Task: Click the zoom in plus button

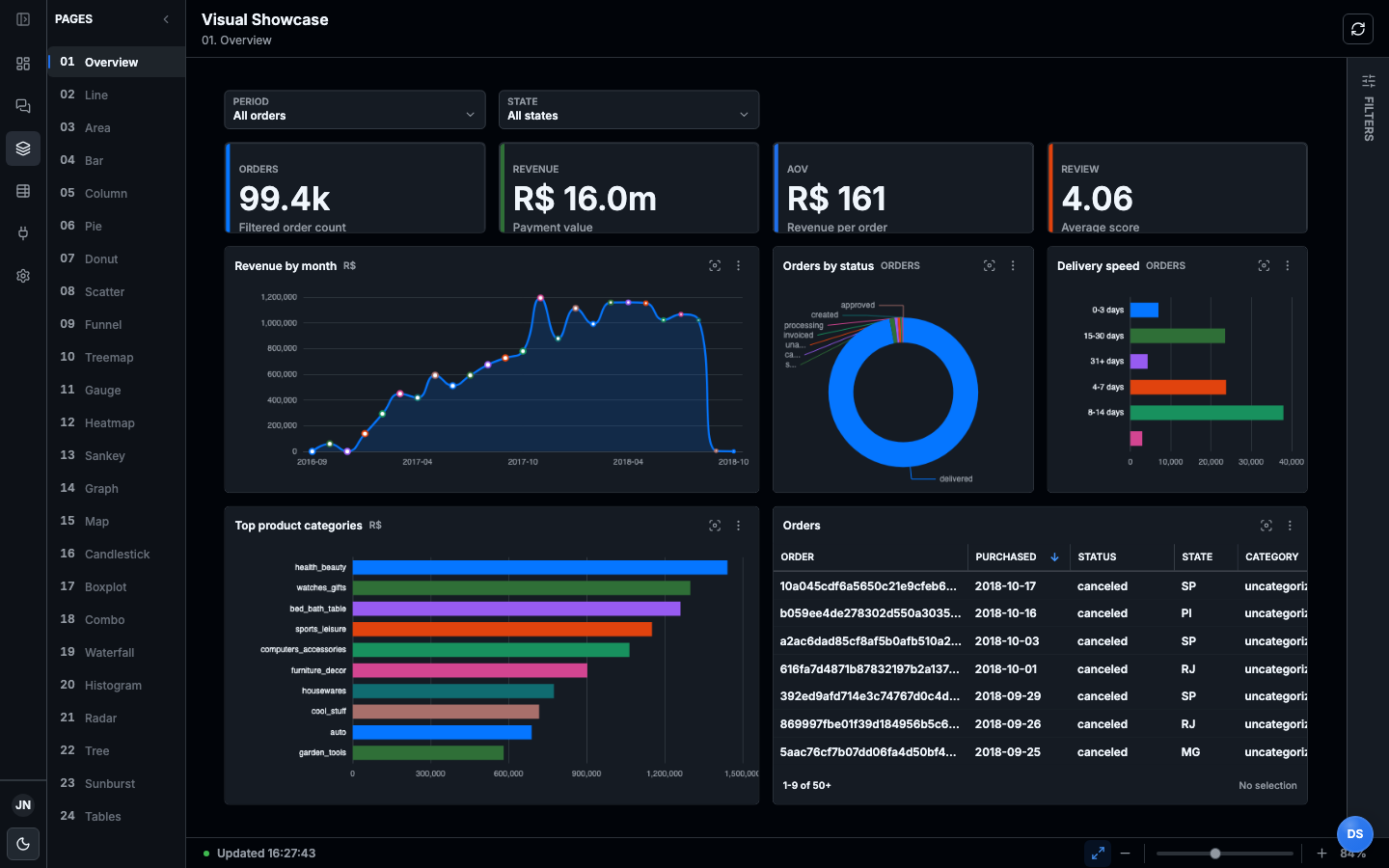Action: (1321, 854)
